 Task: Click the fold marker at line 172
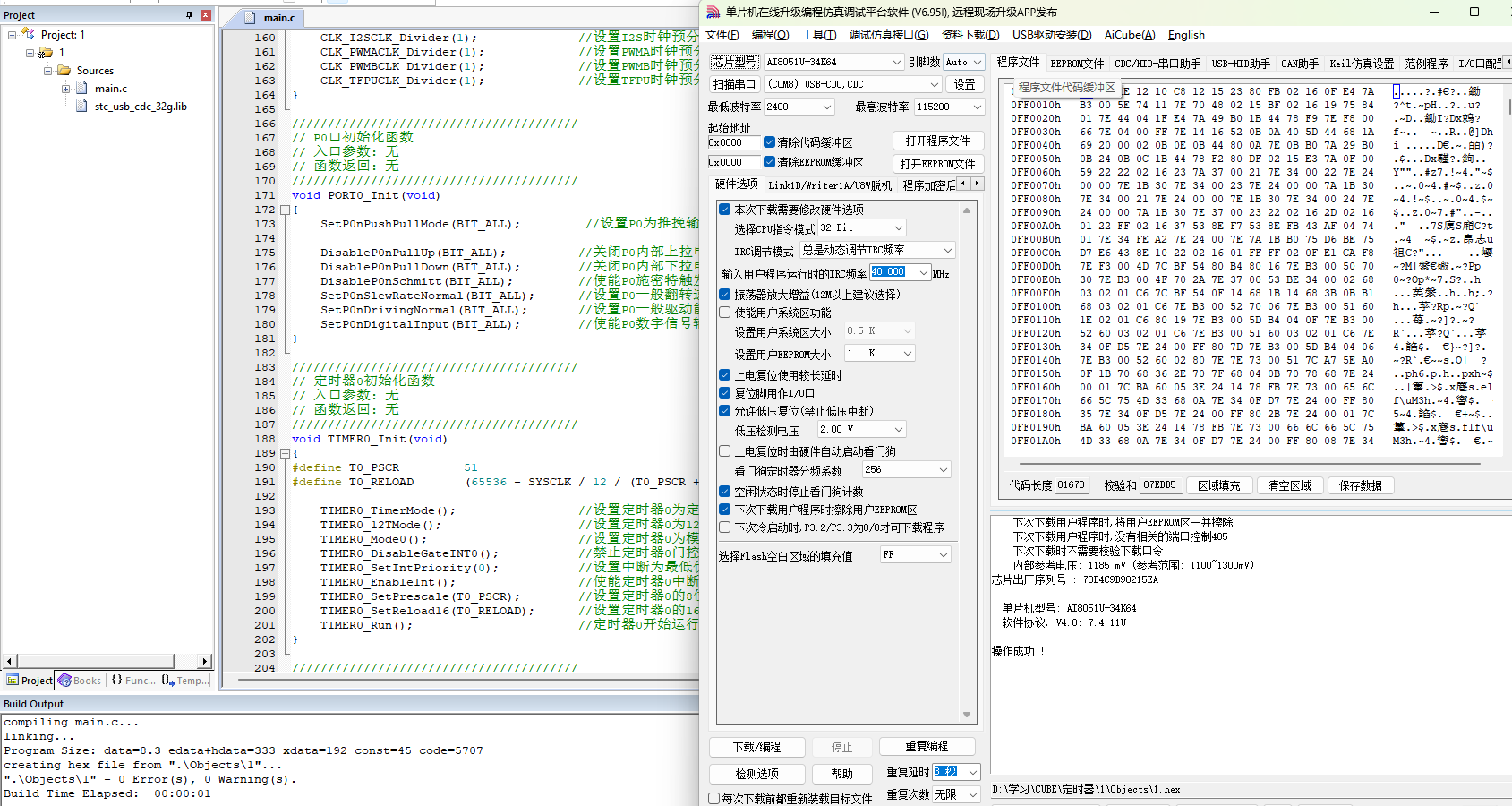coord(285,210)
